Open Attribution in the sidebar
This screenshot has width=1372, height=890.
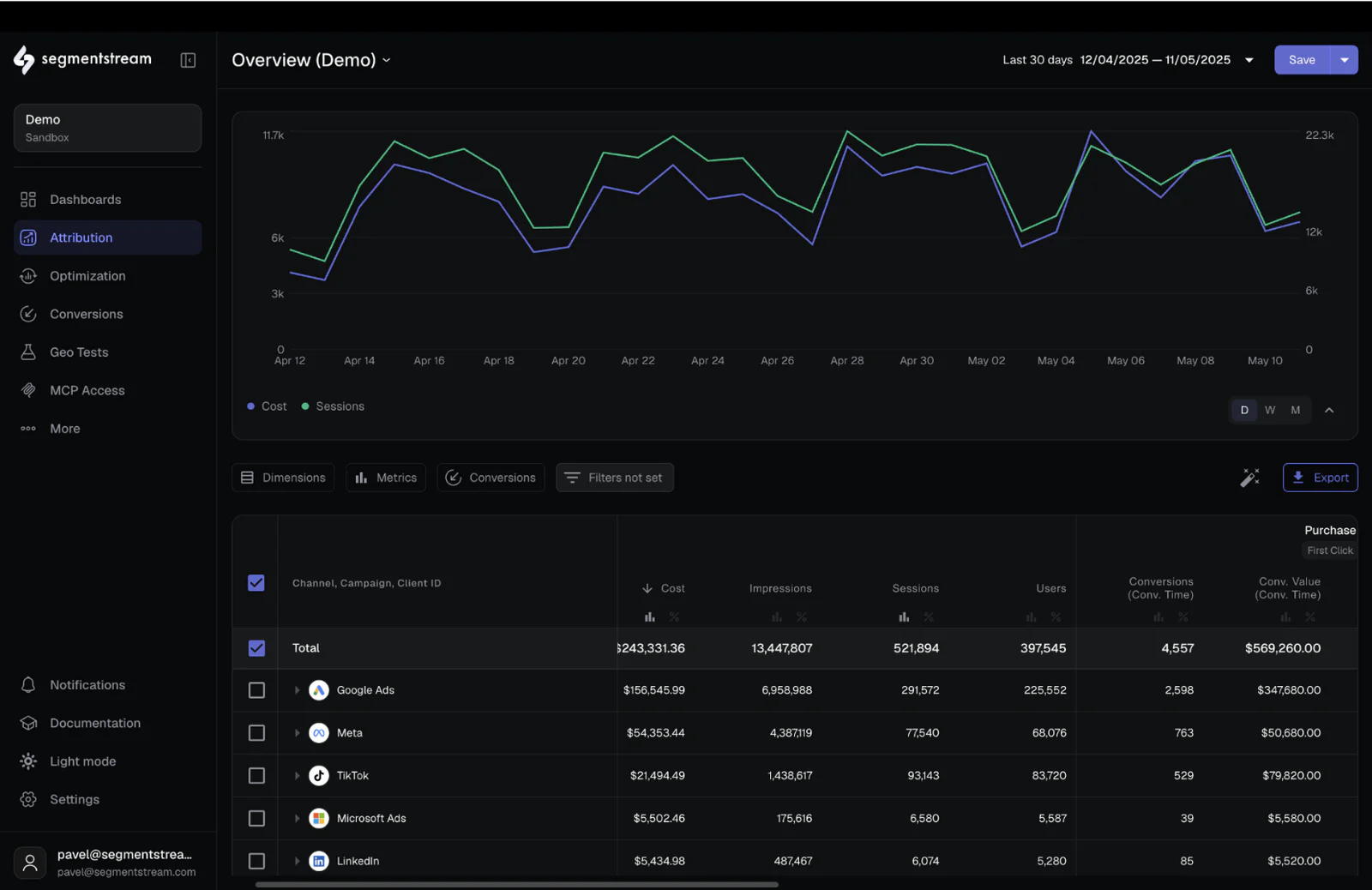[x=108, y=238]
